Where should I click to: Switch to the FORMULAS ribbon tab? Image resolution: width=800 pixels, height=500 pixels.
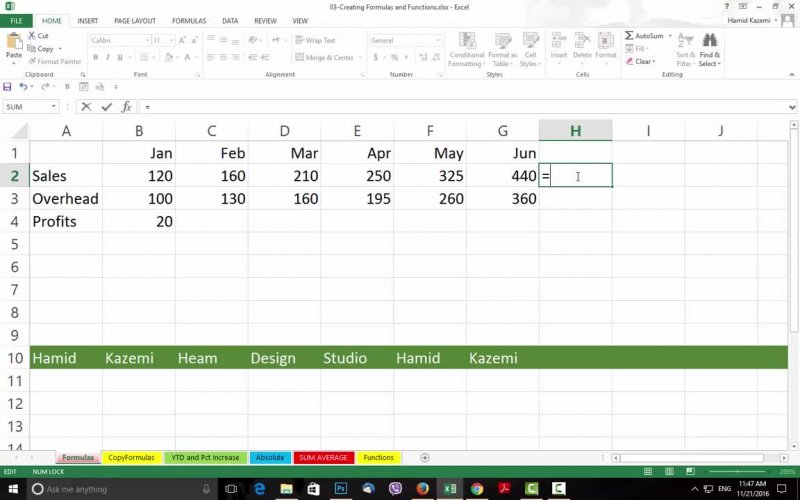click(x=189, y=20)
